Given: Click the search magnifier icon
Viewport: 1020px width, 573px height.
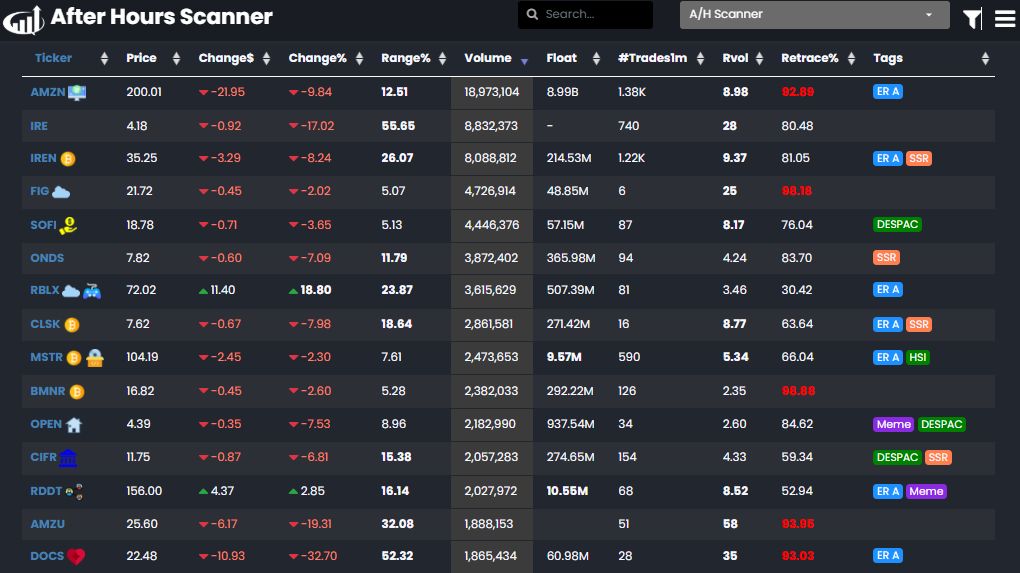Looking at the screenshot, I should coord(532,14).
